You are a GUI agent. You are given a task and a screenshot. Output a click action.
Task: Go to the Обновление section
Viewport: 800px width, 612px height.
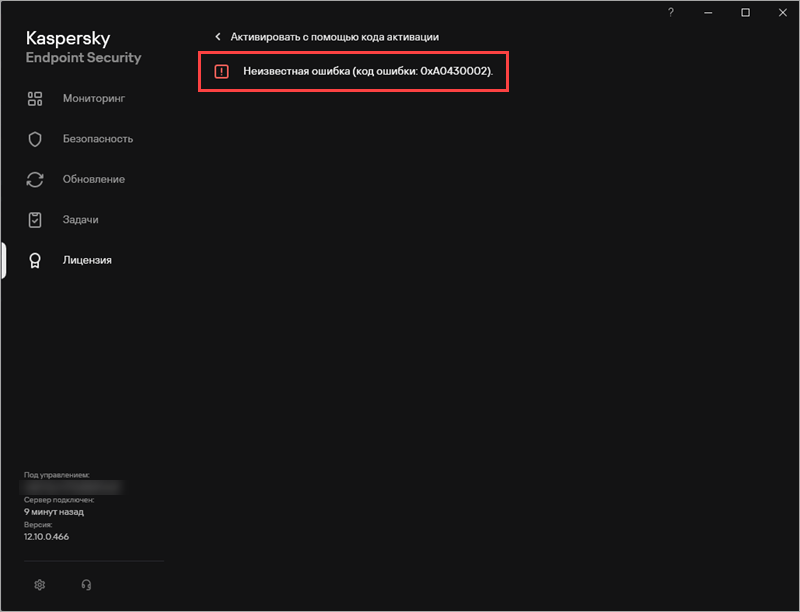tap(94, 180)
